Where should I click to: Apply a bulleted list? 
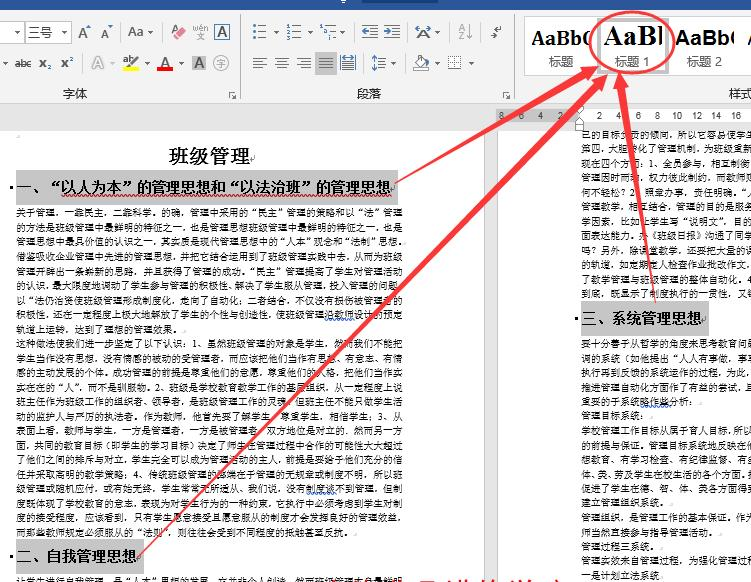pyautogui.click(x=260, y=32)
